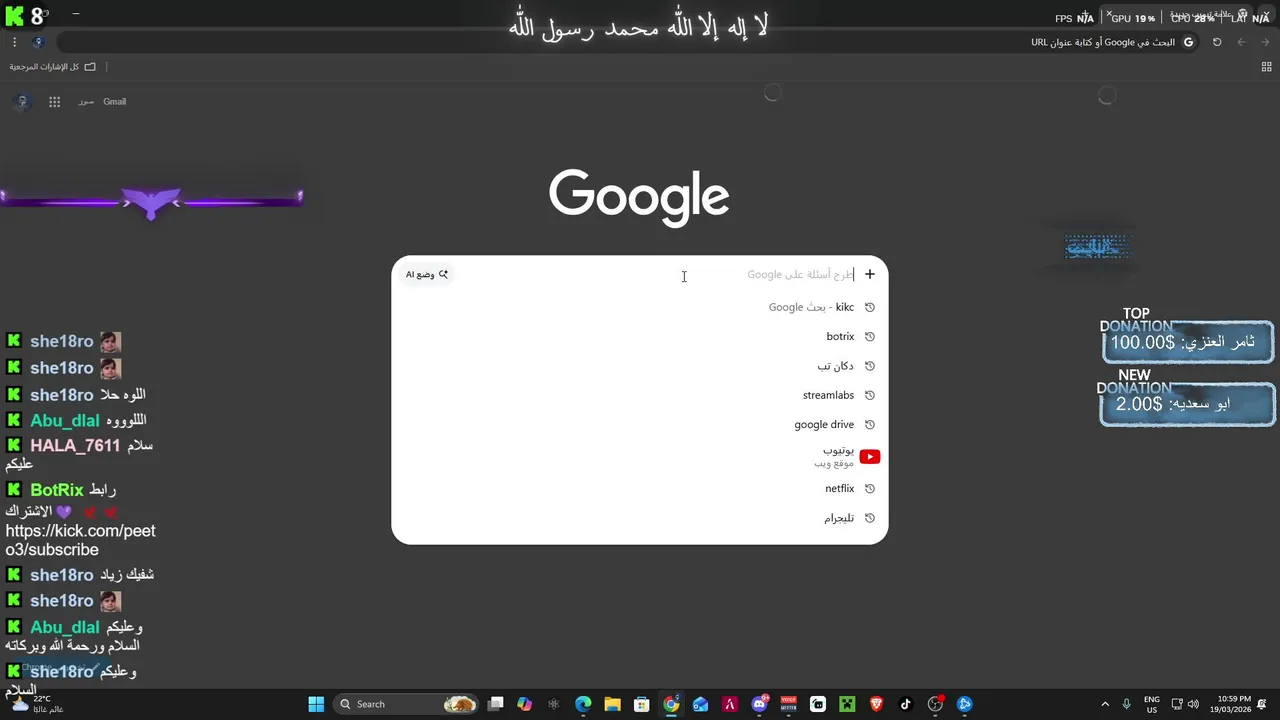Switch to AI mode (وضع AI) button
The height and width of the screenshot is (720, 1280).
tap(427, 274)
